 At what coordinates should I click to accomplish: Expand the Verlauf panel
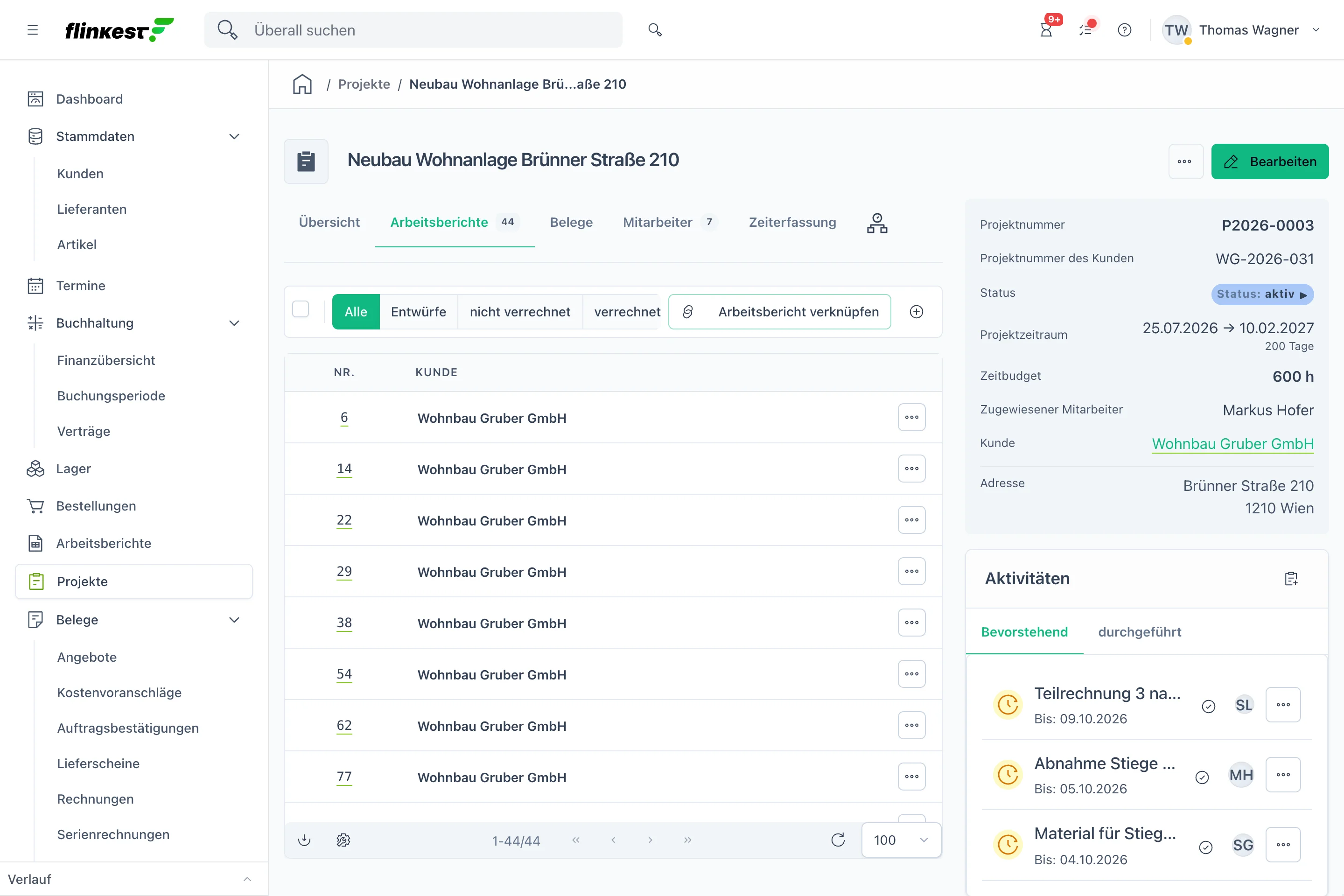pyautogui.click(x=247, y=879)
